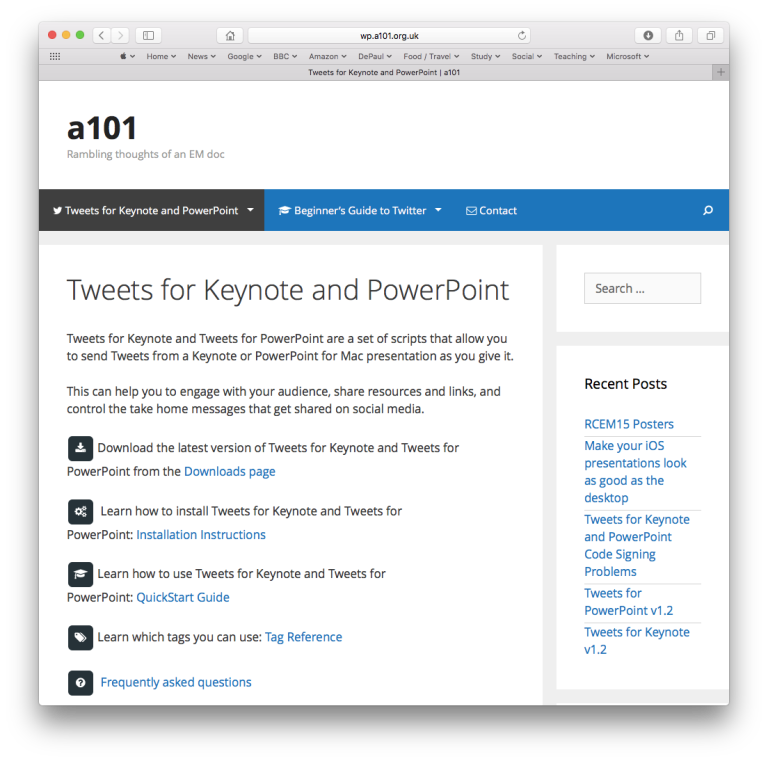This screenshot has height=761, width=768.
Task: Click the Safari back arrow button
Action: coord(102,36)
